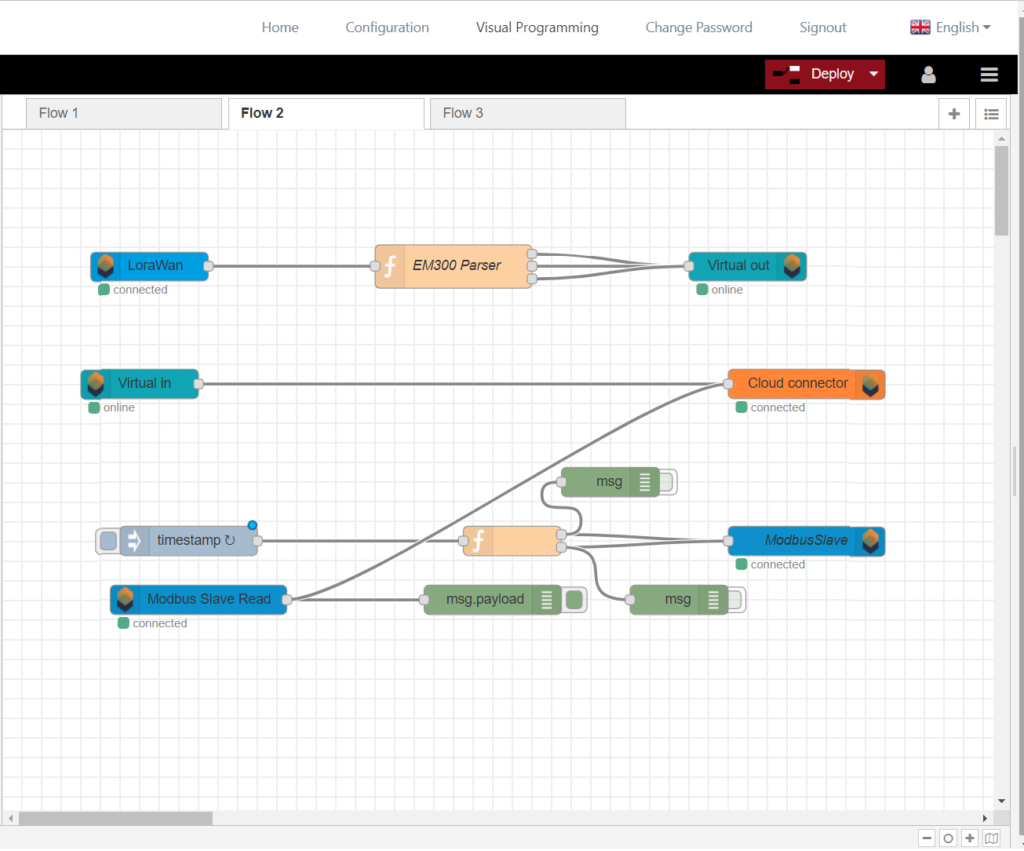1024x851 pixels.
Task: Open the Deploy options dropdown arrow
Action: pyautogui.click(x=873, y=74)
